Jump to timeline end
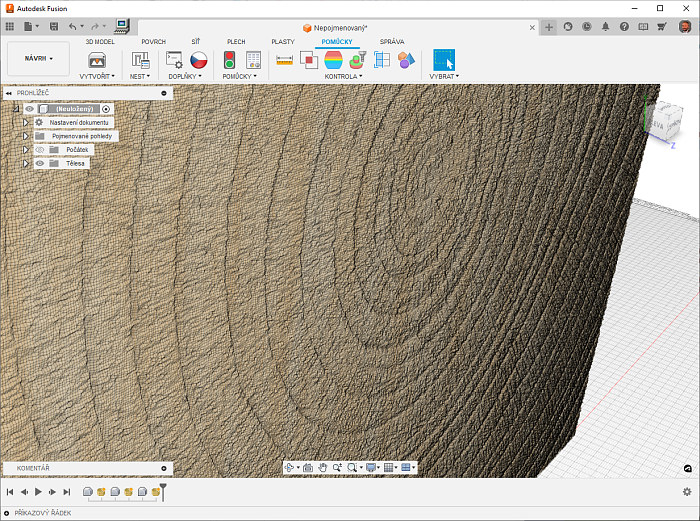700x521 pixels. click(67, 492)
